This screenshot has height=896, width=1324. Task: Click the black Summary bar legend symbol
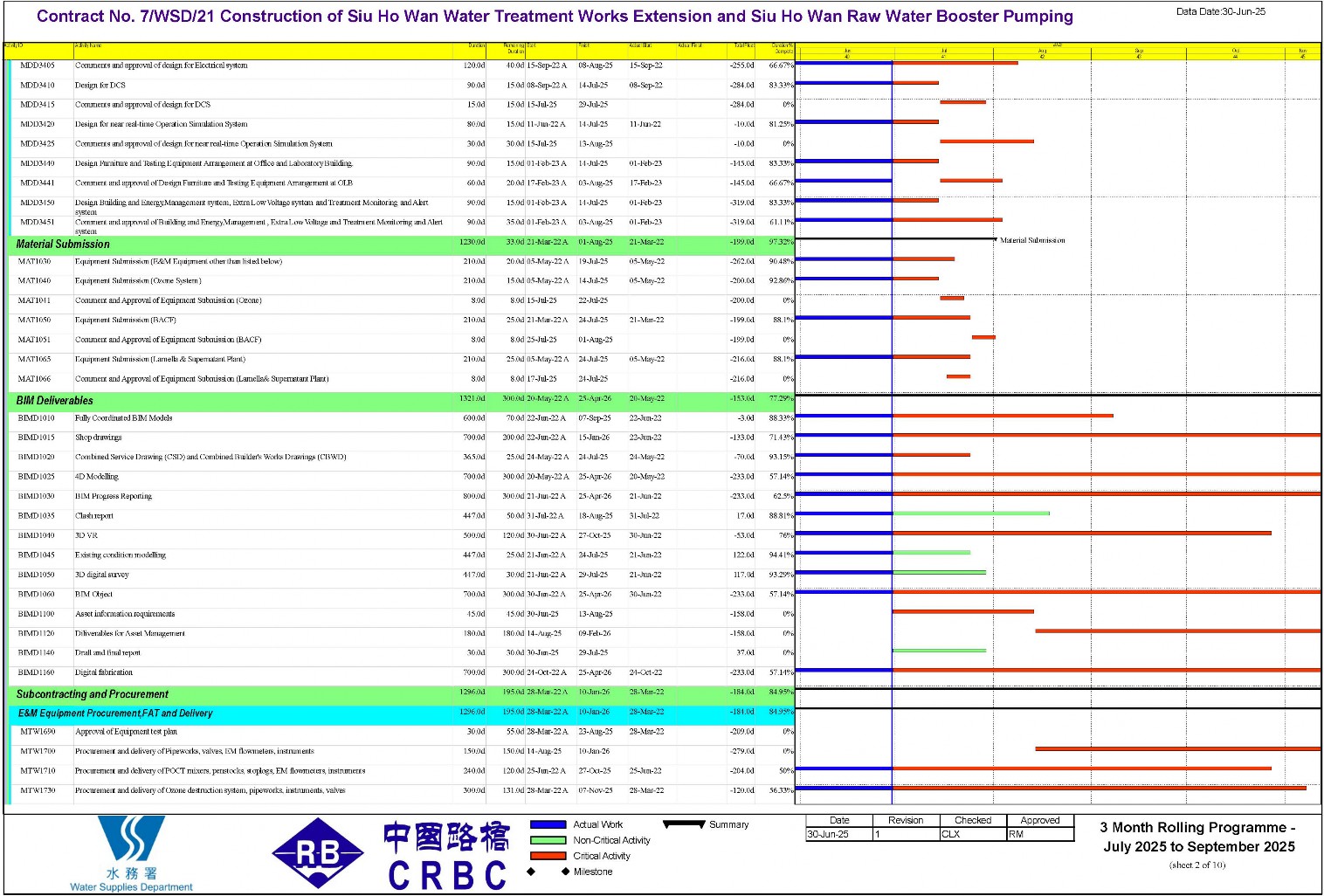click(x=684, y=824)
